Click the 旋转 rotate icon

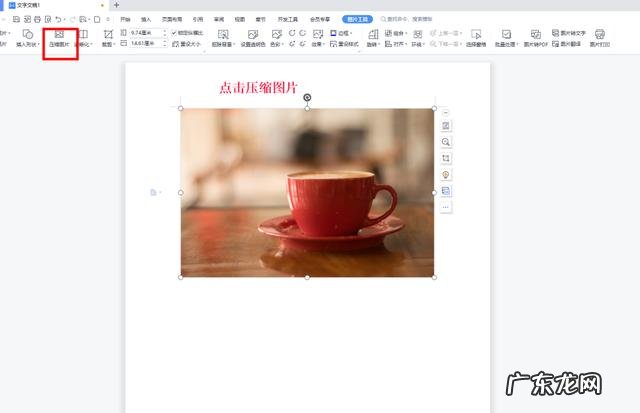373,34
